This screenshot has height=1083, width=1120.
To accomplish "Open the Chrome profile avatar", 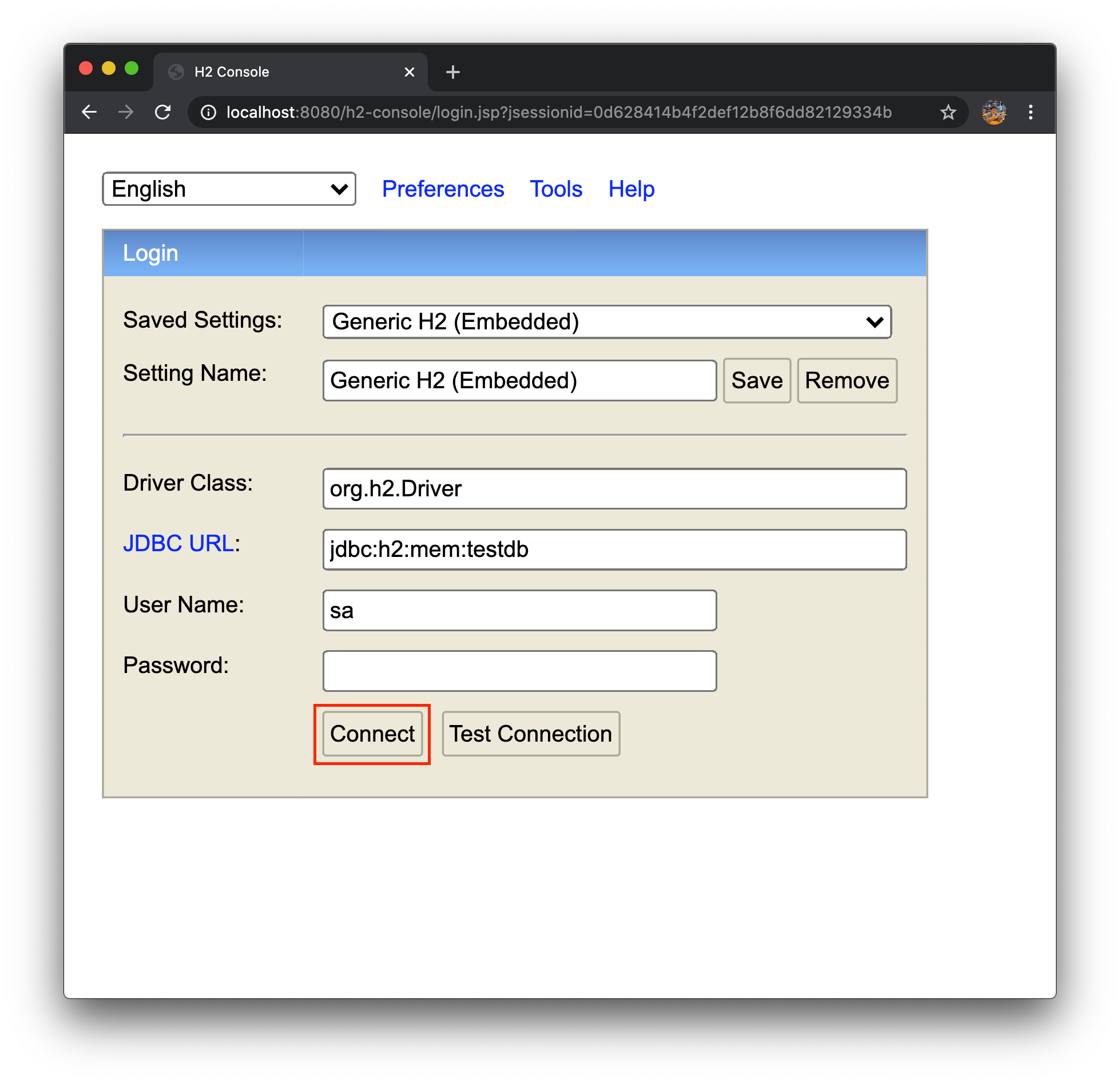I will [x=994, y=112].
